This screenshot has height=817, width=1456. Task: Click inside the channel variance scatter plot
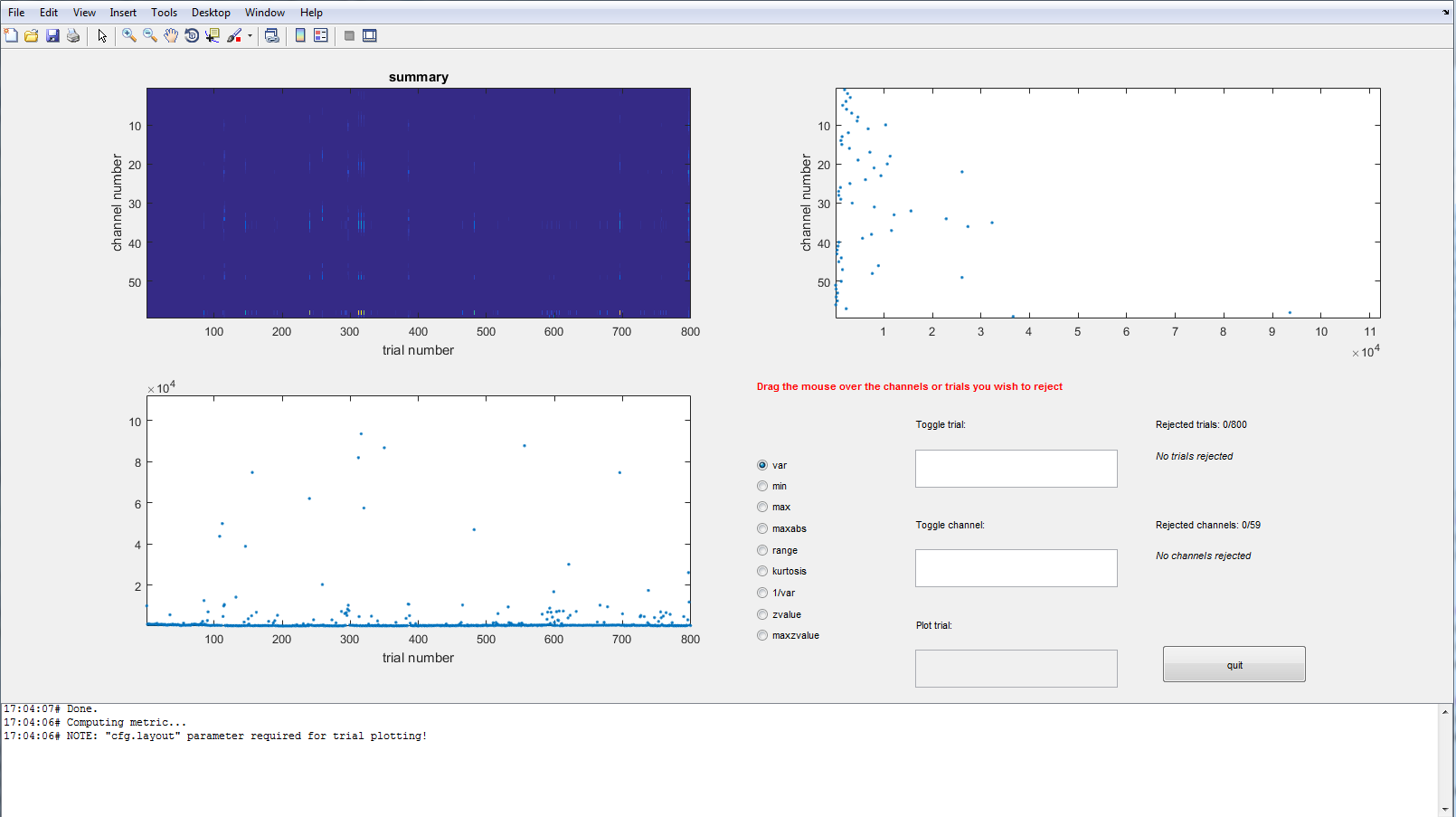tap(1108, 203)
